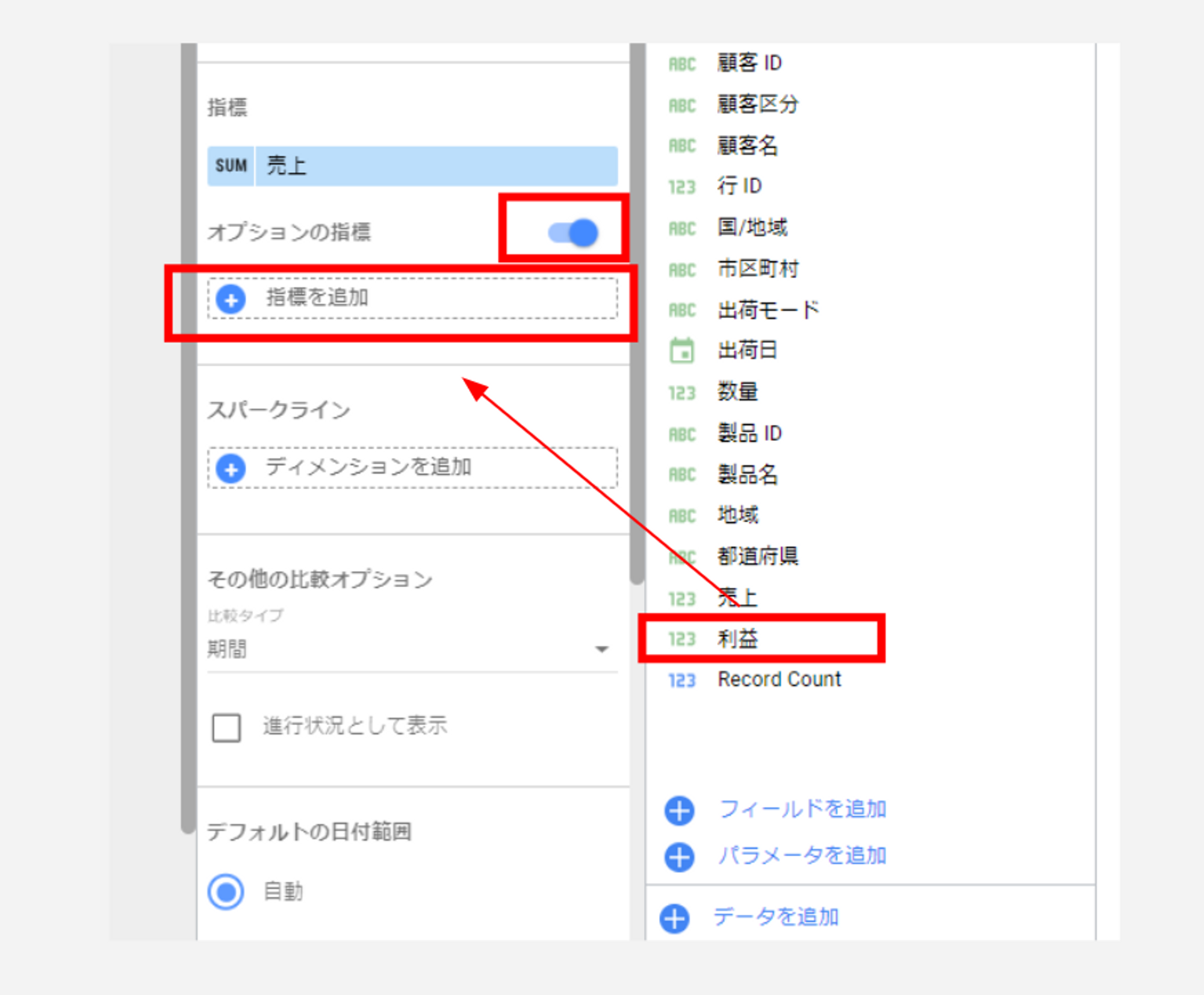
Task: Click the フィールドを追加 link
Action: pyautogui.click(x=802, y=809)
